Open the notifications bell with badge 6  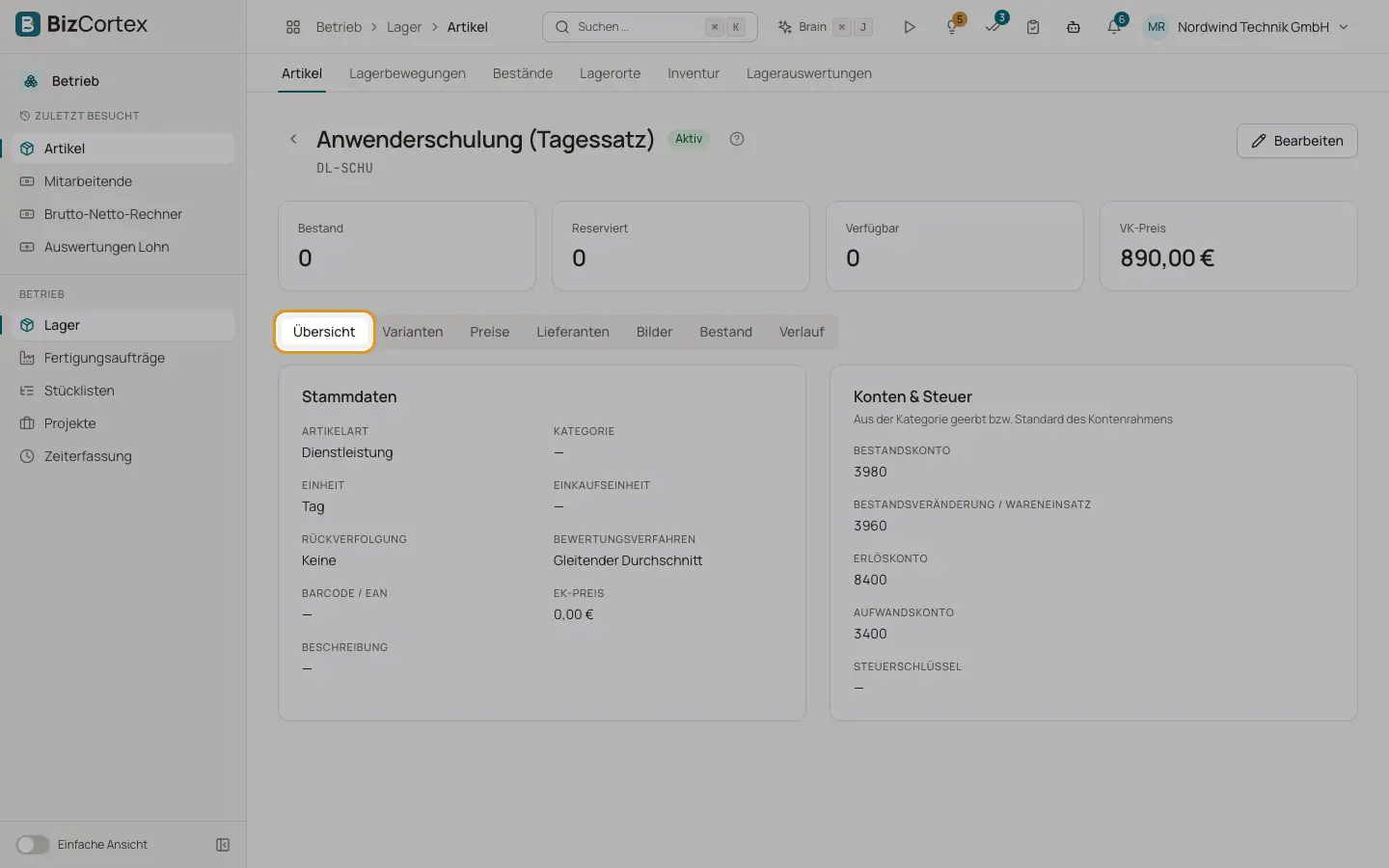coord(1114,27)
